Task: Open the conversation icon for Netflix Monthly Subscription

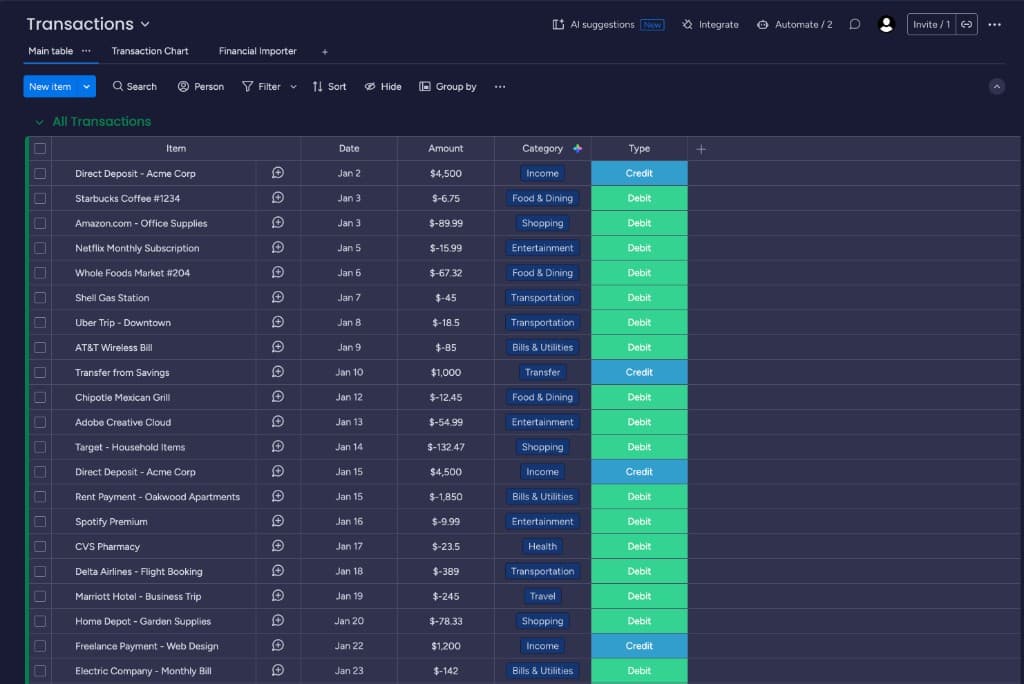Action: [x=277, y=247]
